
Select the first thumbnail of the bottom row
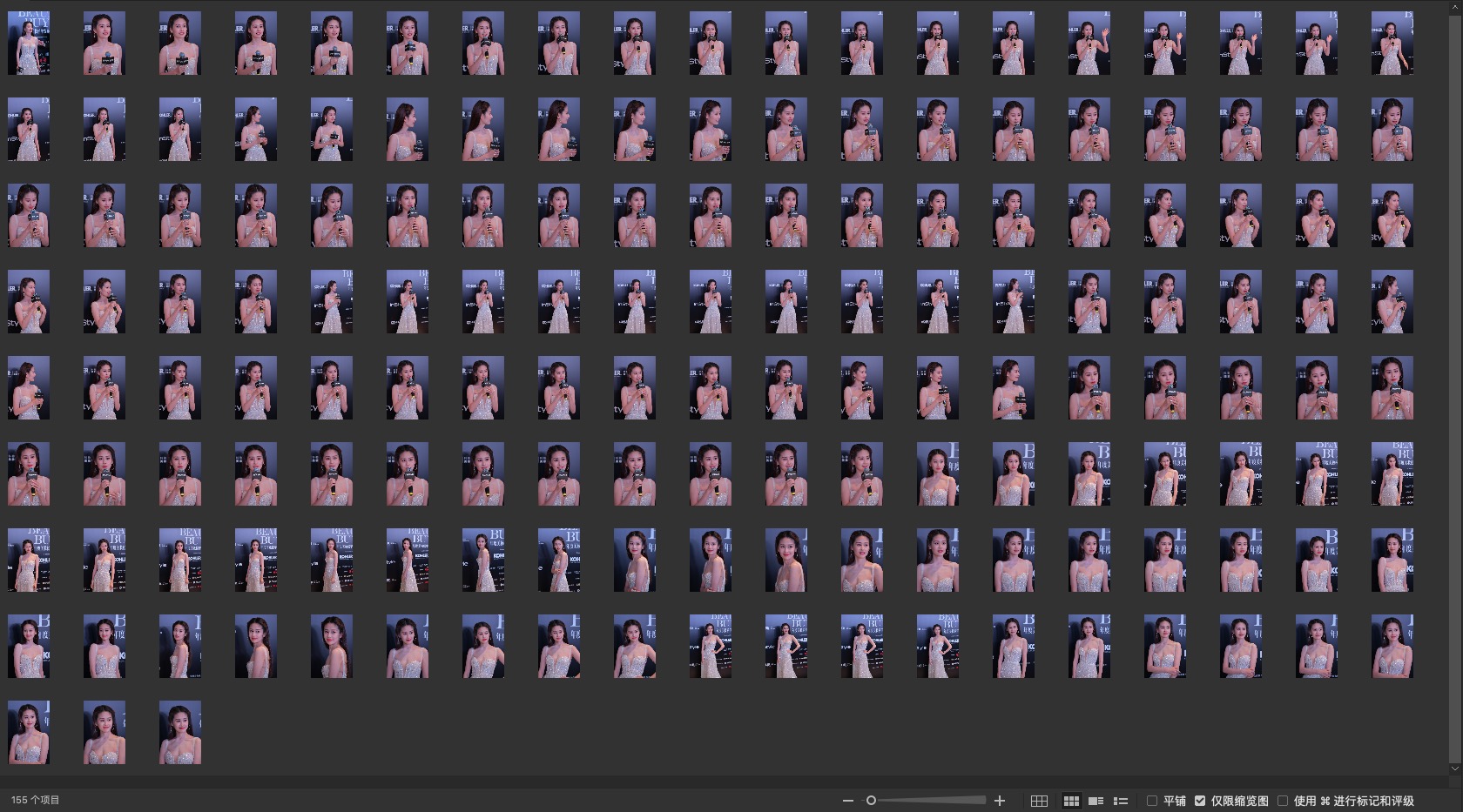pyautogui.click(x=29, y=733)
